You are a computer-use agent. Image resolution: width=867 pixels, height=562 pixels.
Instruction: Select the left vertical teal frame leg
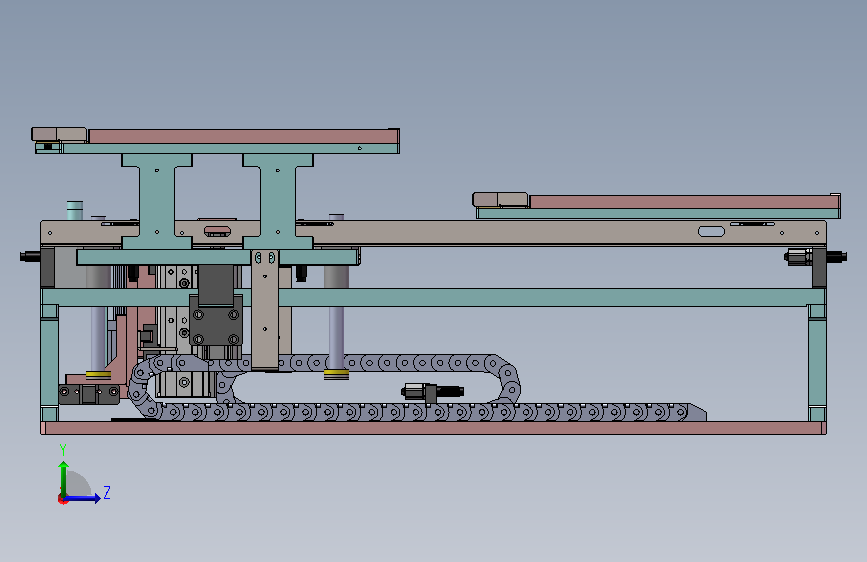[x=50, y=362]
